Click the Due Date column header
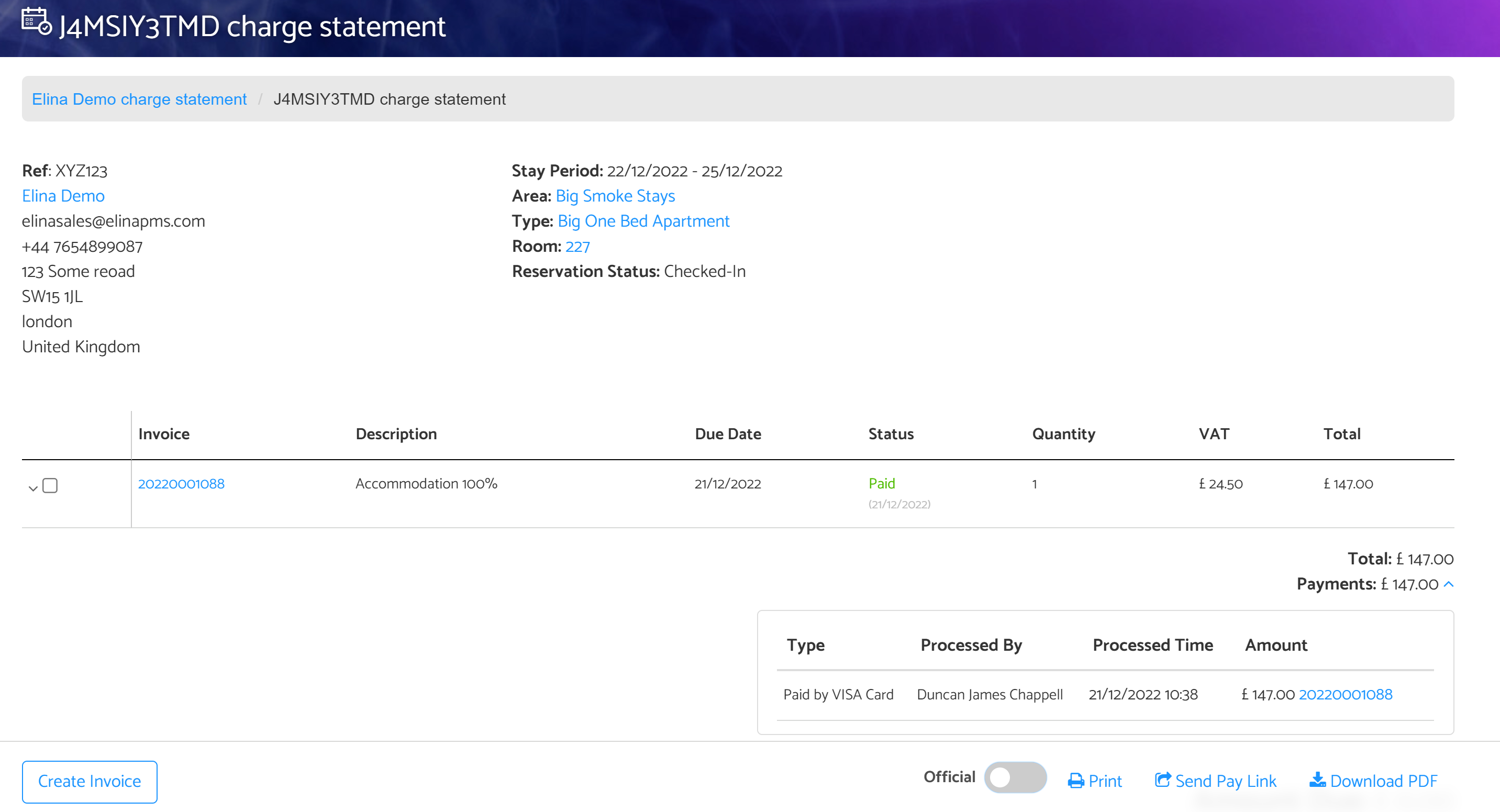The width and height of the screenshot is (1500, 812). [728, 434]
